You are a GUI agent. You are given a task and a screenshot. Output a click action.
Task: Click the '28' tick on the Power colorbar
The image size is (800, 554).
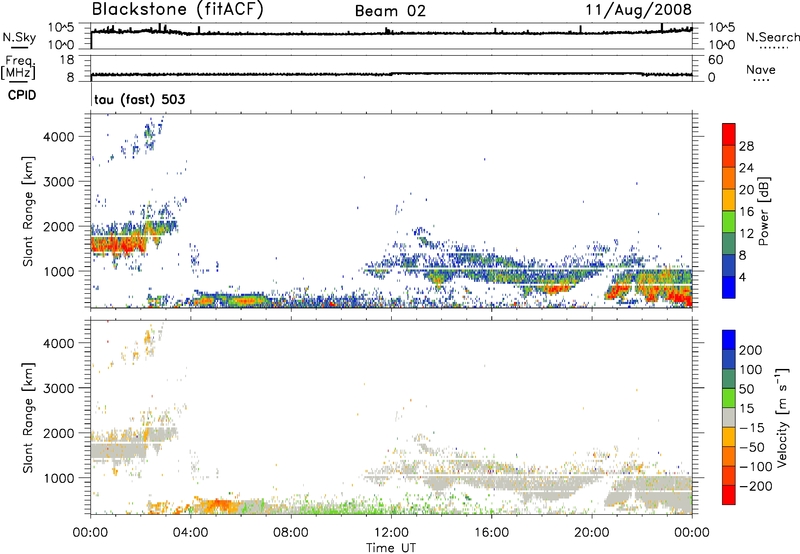click(746, 146)
